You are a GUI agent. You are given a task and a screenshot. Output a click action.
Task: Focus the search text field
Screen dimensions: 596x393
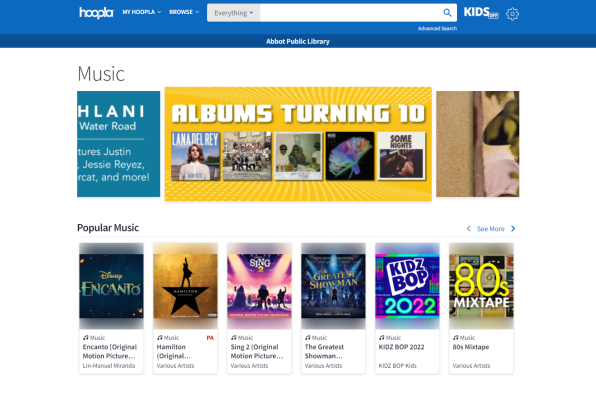(350, 13)
